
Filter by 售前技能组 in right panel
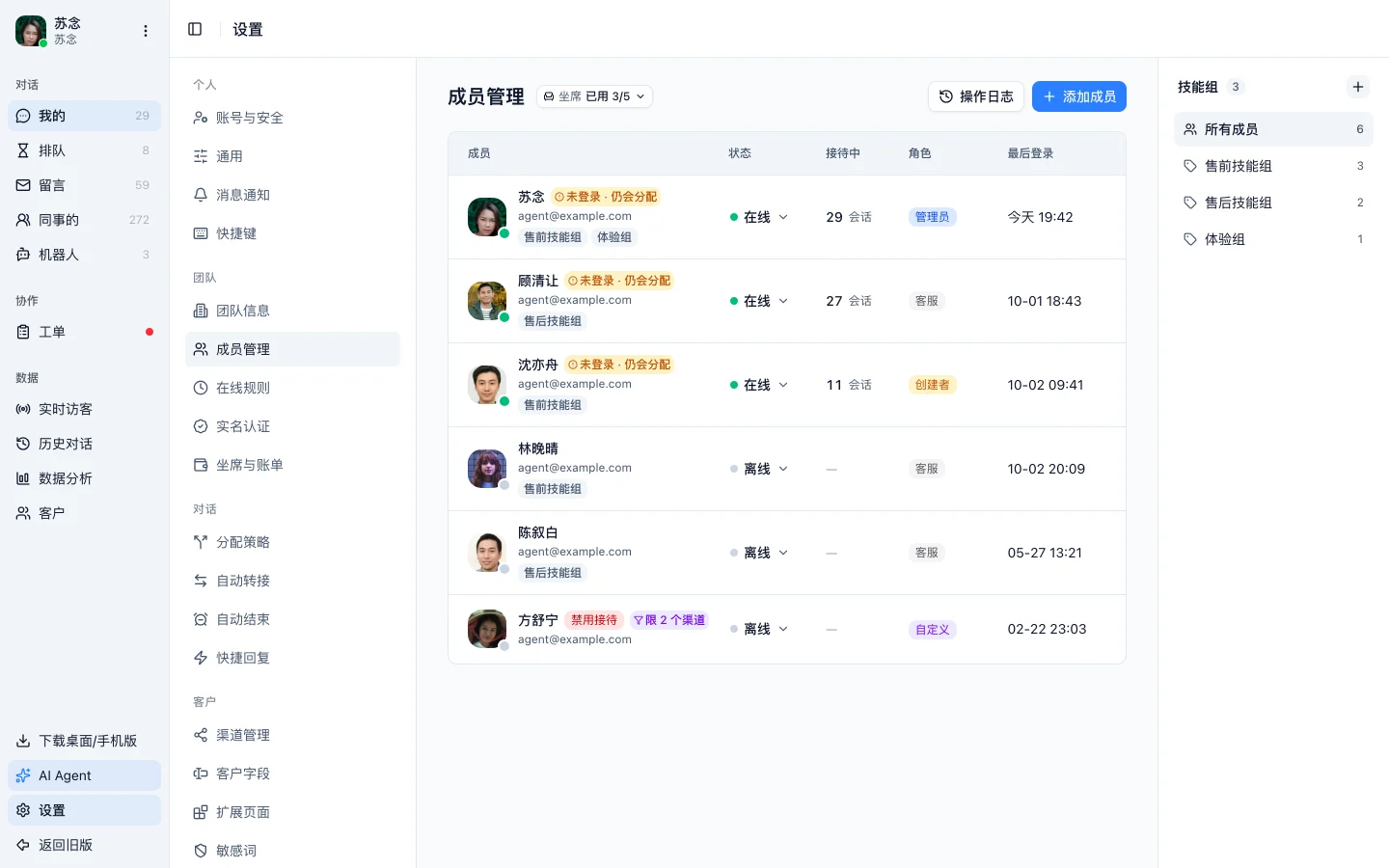(x=1273, y=166)
